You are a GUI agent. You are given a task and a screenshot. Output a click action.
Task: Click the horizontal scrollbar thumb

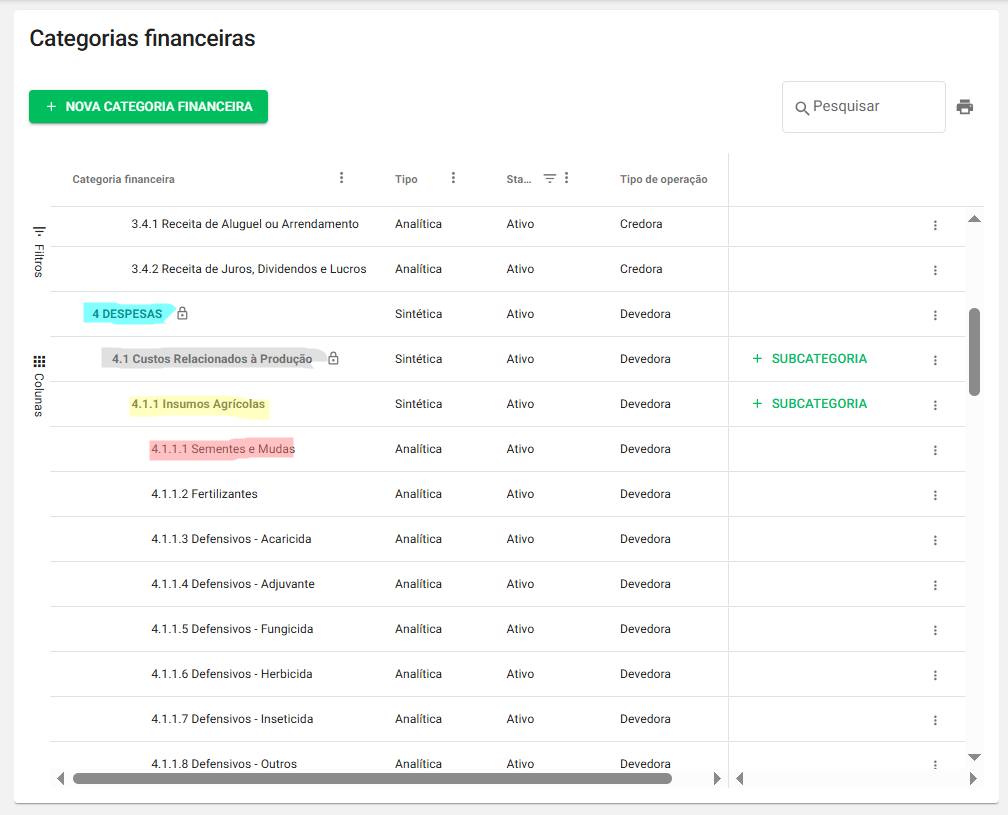tap(372, 778)
